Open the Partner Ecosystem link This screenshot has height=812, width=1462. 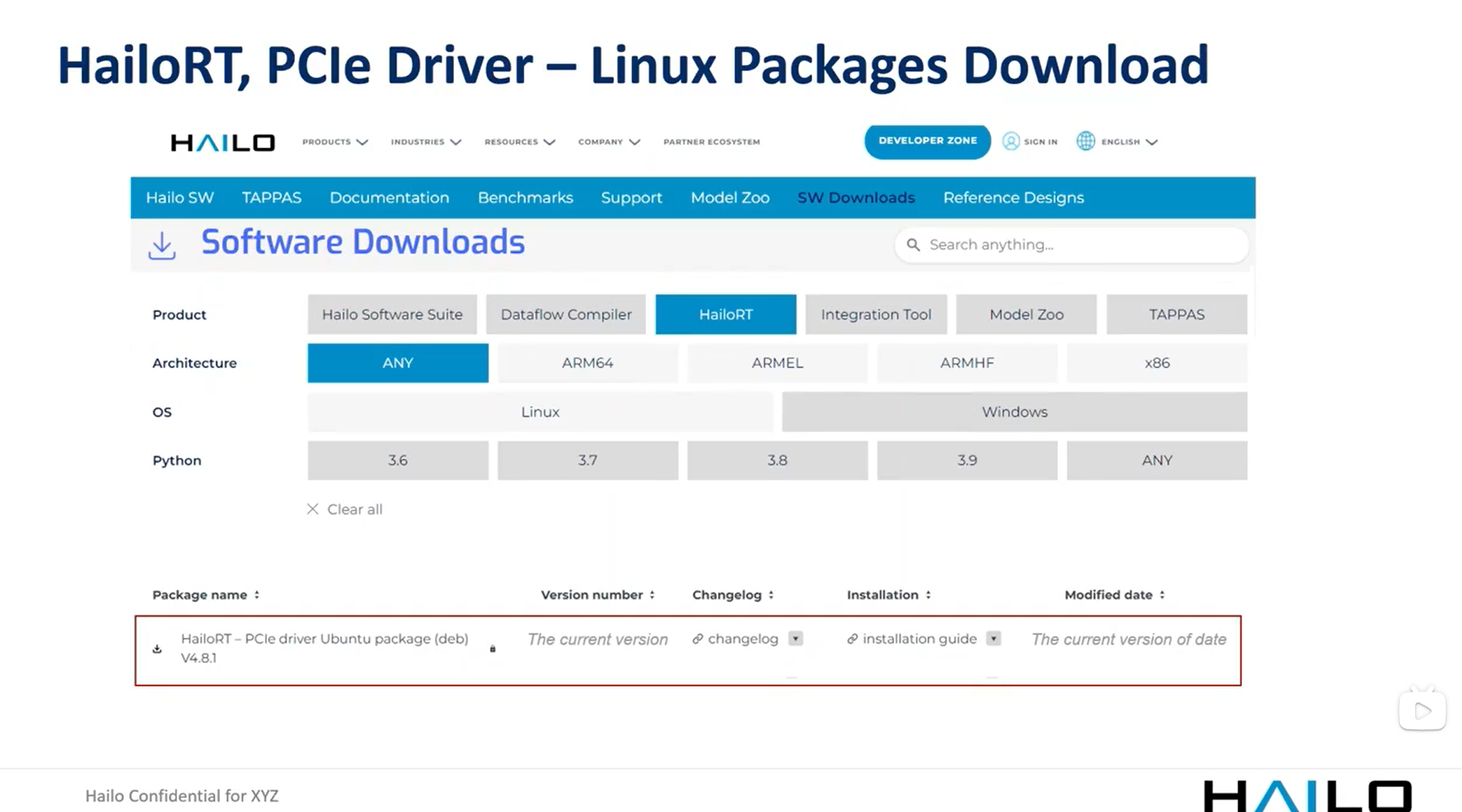click(x=711, y=142)
